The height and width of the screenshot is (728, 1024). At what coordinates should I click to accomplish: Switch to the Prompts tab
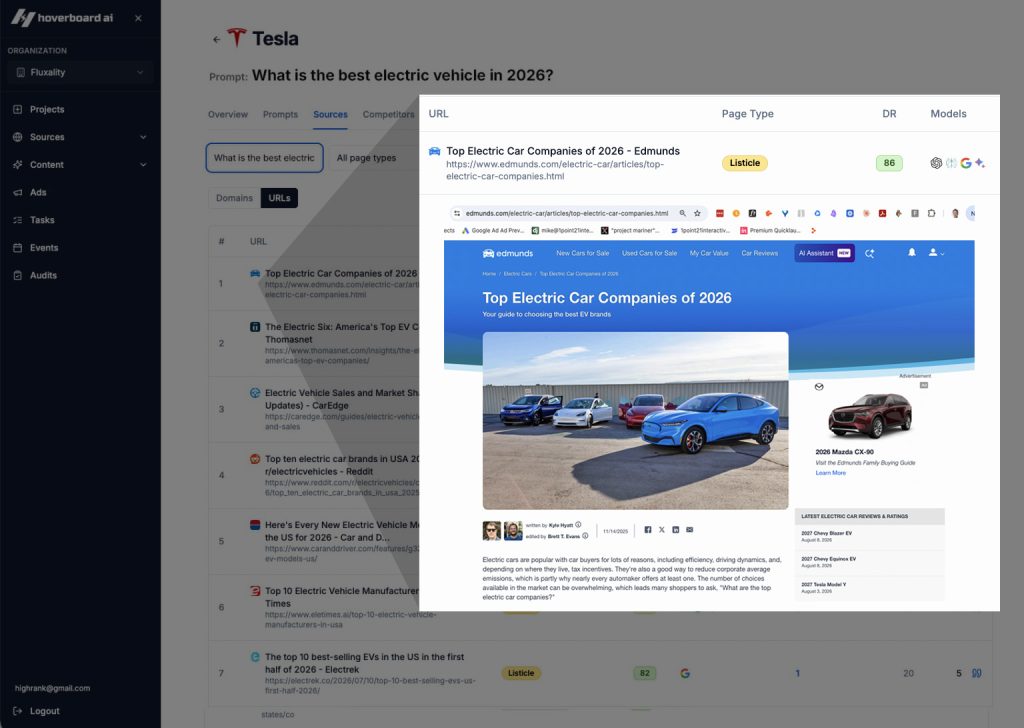click(x=280, y=114)
